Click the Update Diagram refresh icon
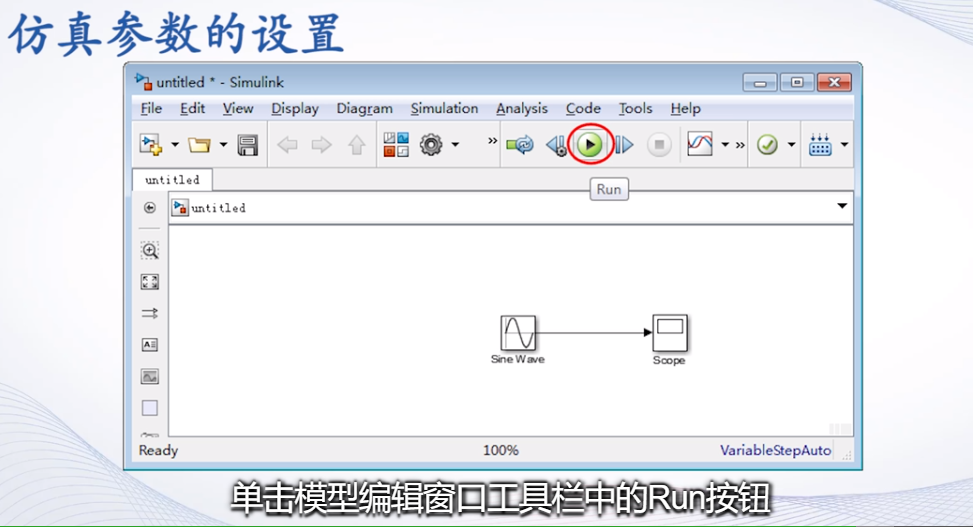Screen dimensions: 973x527 (x=520, y=145)
